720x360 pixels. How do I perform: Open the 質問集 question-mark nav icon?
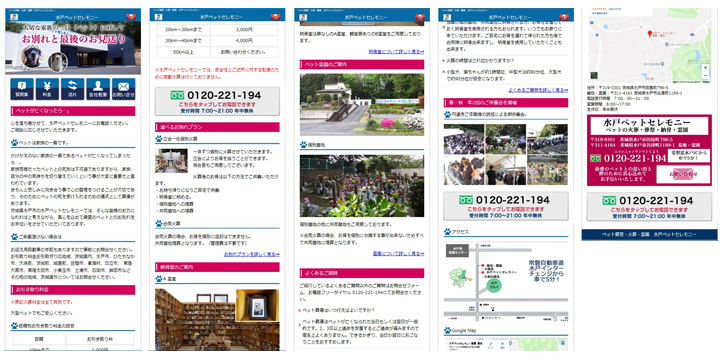point(22,89)
